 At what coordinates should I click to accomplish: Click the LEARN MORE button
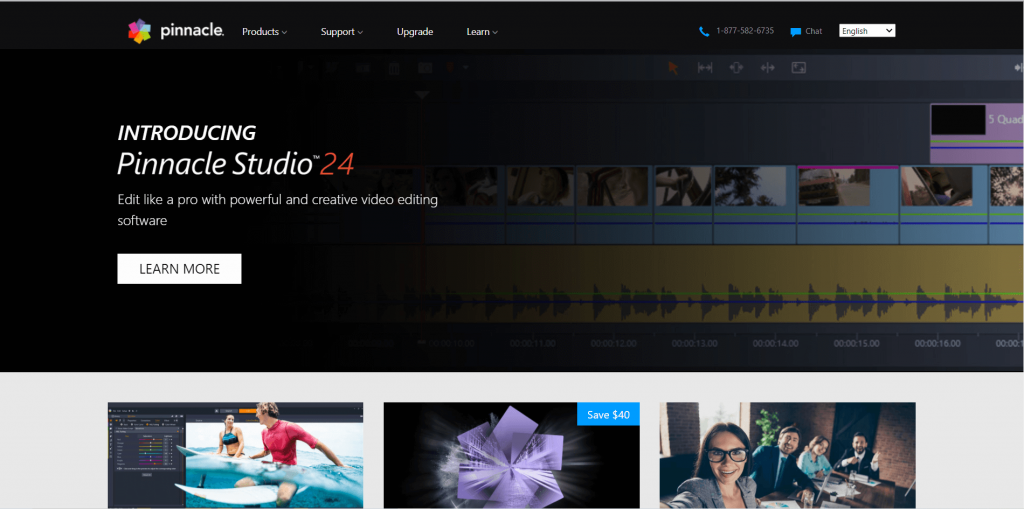click(x=180, y=269)
